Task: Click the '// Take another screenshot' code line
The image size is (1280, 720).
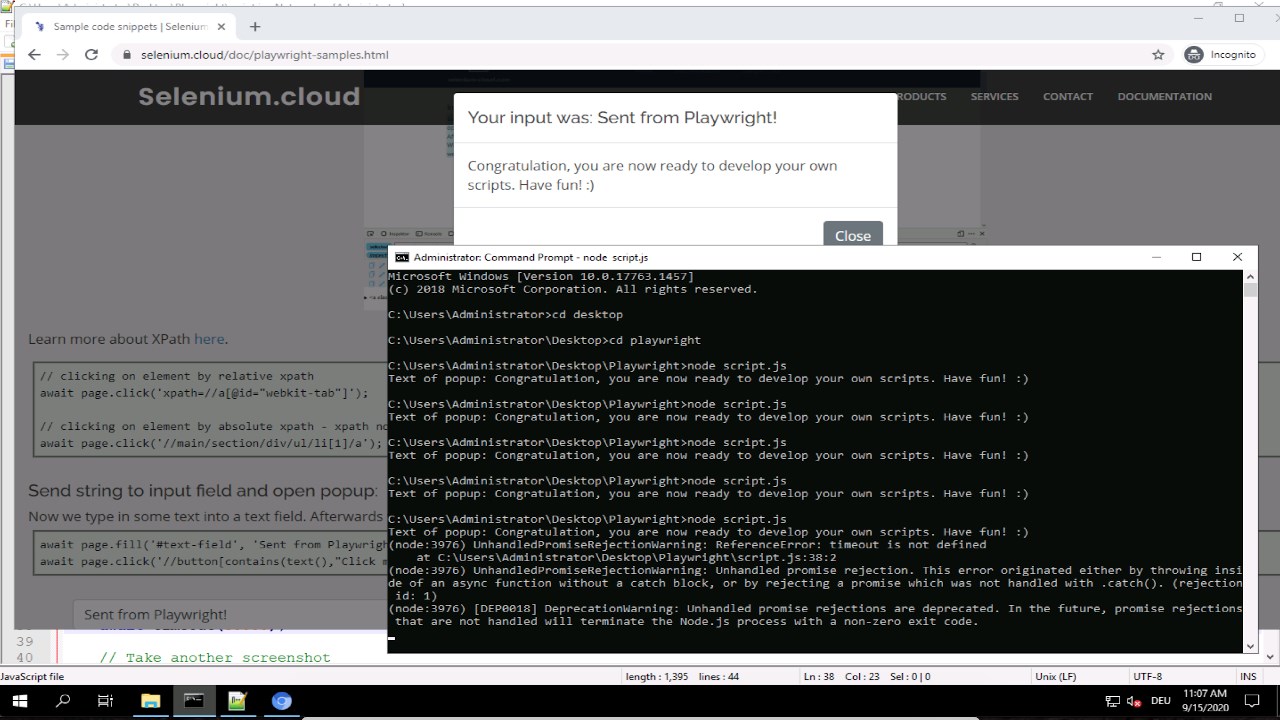Action: point(214,657)
